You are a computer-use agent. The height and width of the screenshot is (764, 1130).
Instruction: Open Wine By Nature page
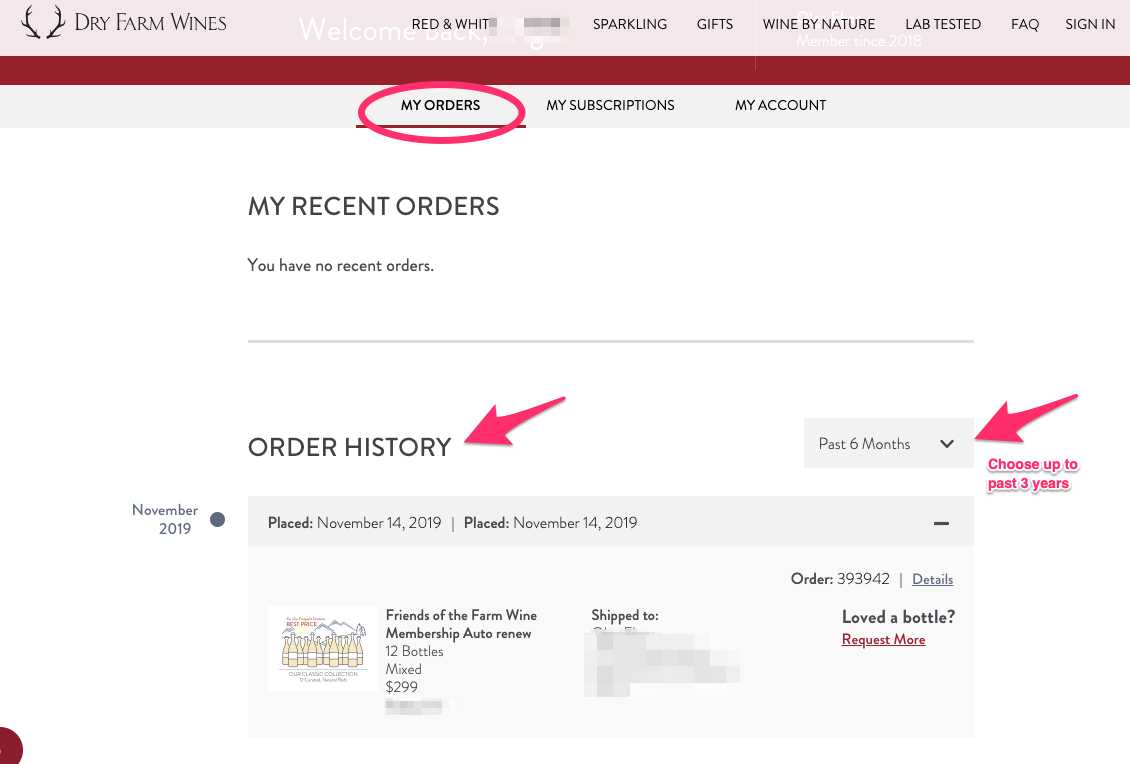click(x=819, y=24)
